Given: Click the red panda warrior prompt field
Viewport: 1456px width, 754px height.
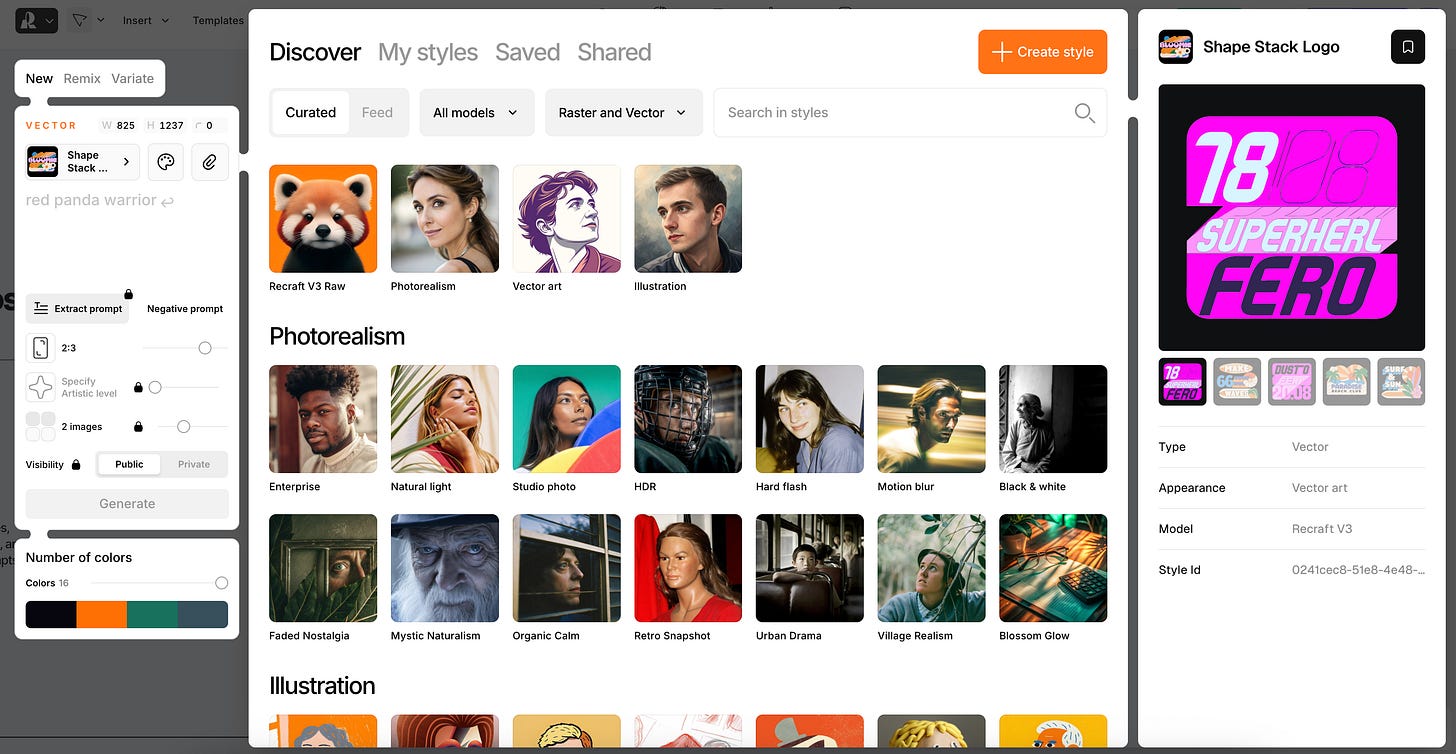Looking at the screenshot, I should coord(127,237).
